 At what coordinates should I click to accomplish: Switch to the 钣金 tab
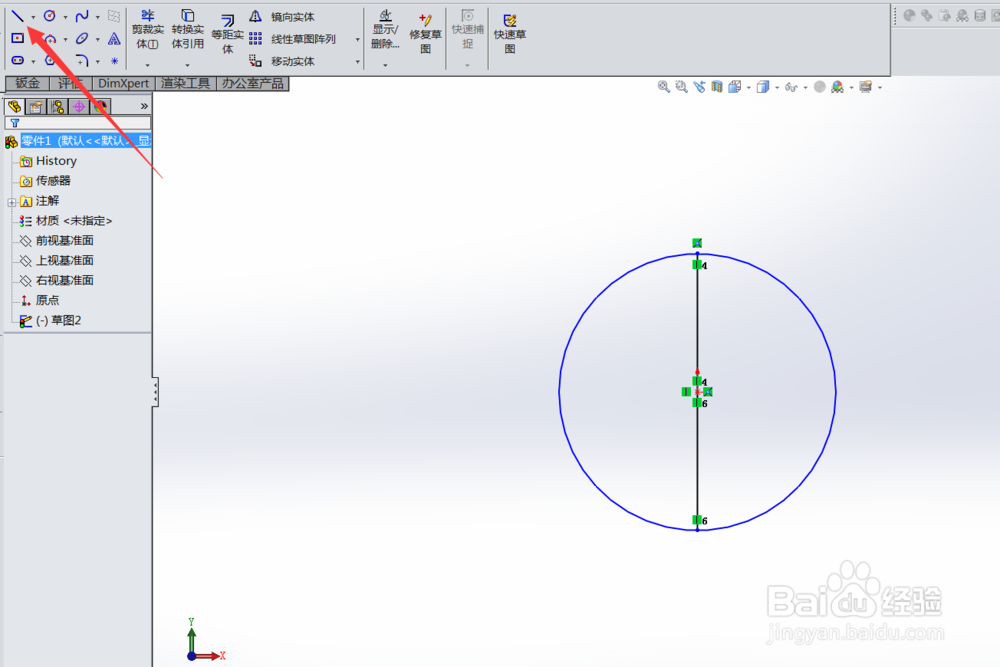click(x=27, y=84)
